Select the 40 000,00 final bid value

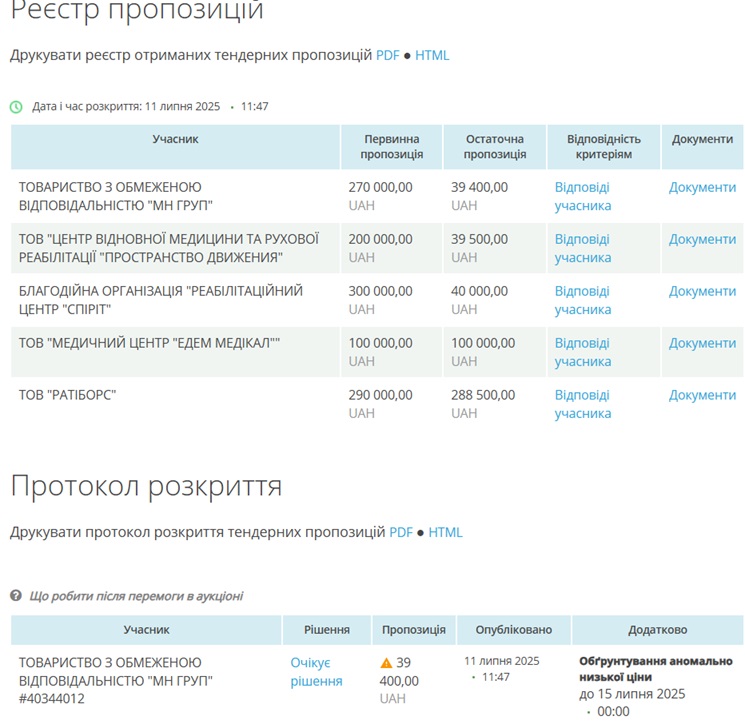coord(479,291)
